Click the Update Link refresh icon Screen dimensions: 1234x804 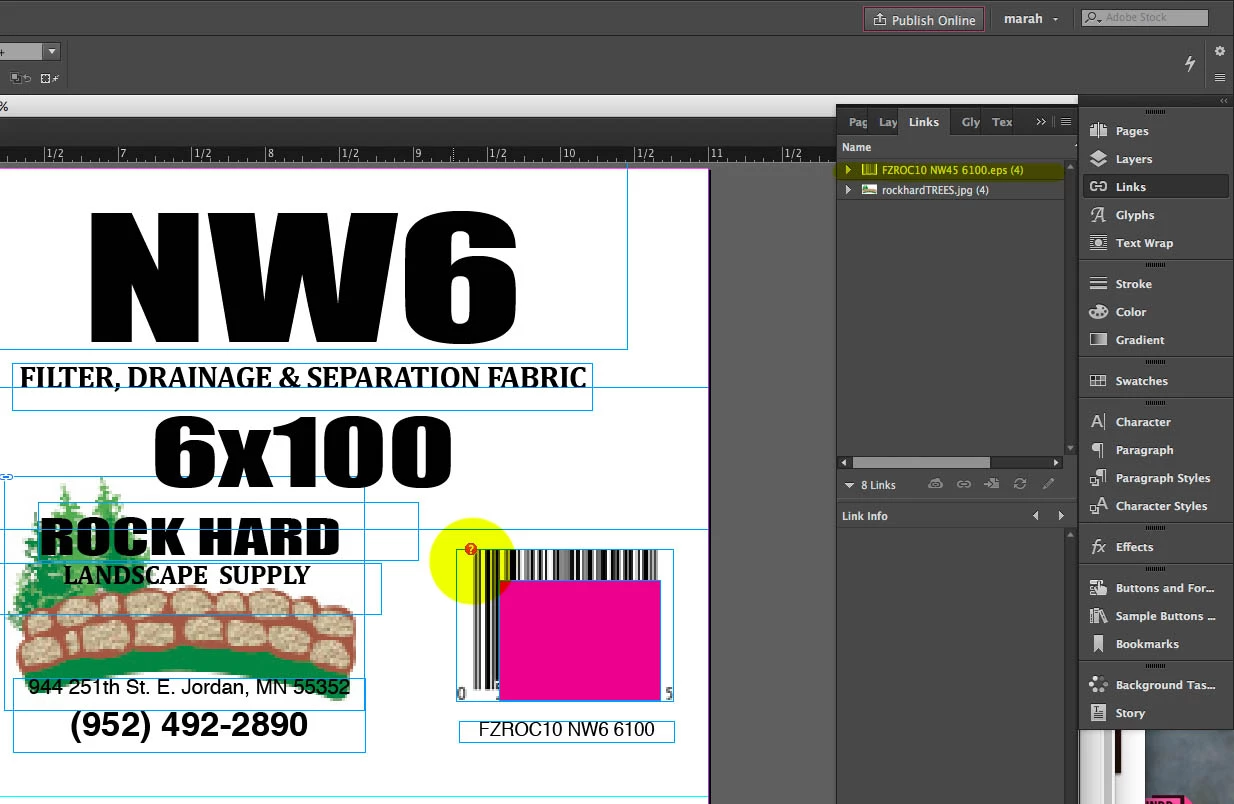(1020, 484)
